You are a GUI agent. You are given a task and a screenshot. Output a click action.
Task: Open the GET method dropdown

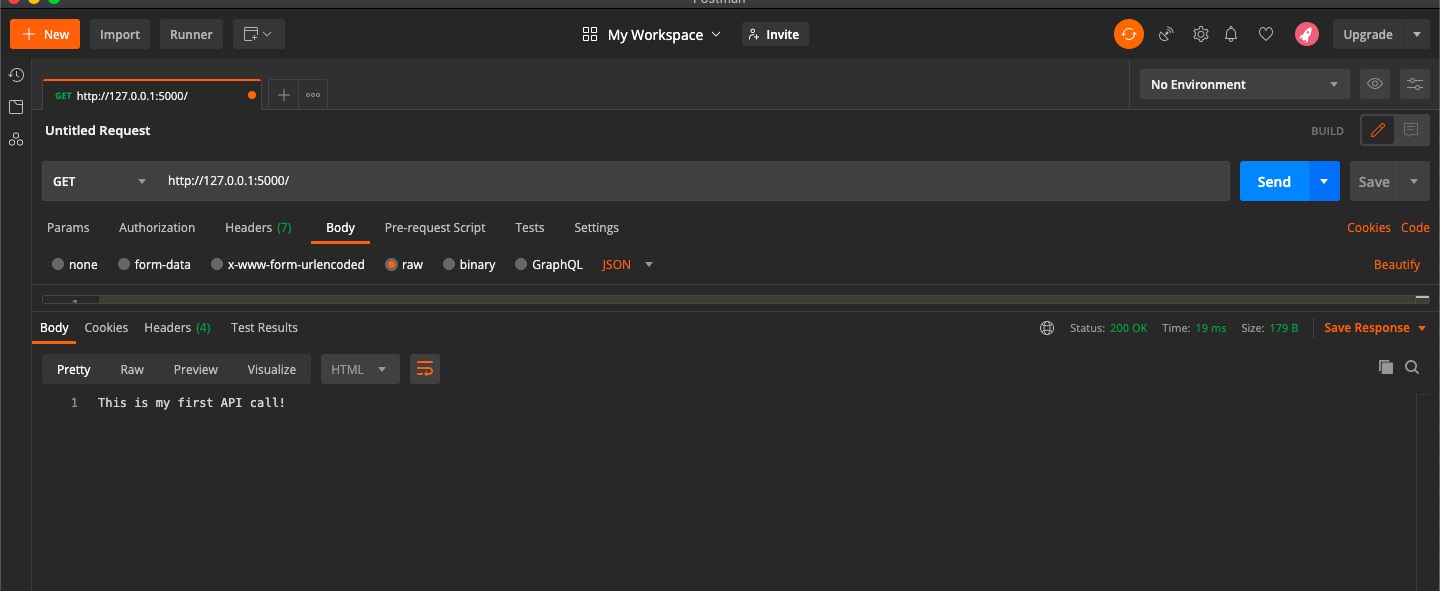coord(98,181)
